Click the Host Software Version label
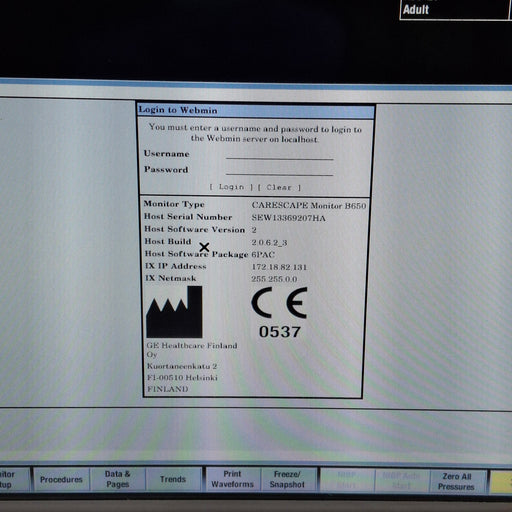Viewport: 512px width, 512px height. [x=195, y=229]
